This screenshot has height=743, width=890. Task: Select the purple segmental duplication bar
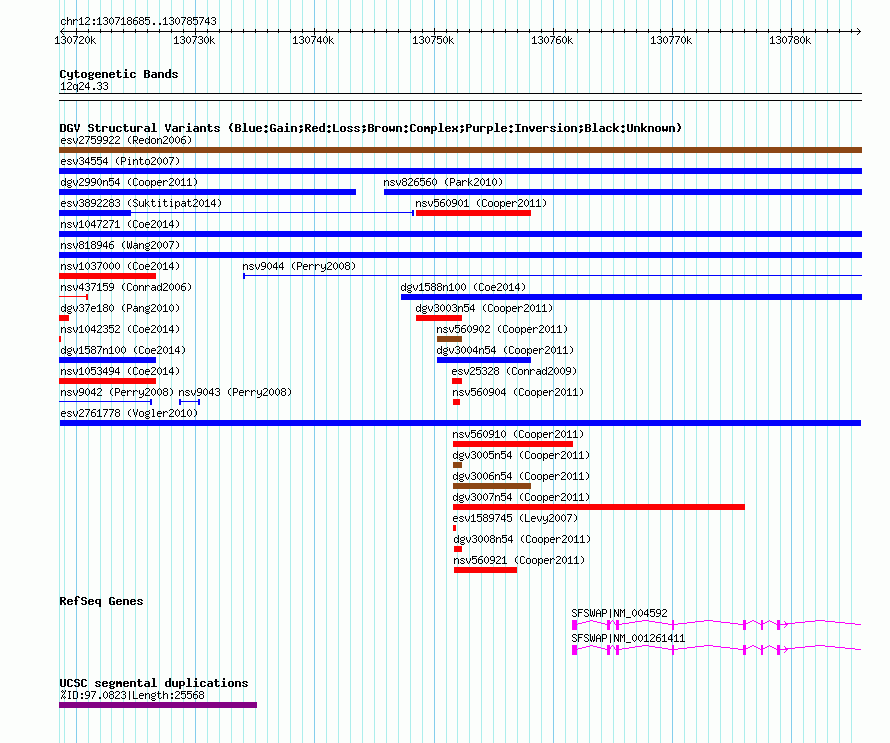click(158, 705)
